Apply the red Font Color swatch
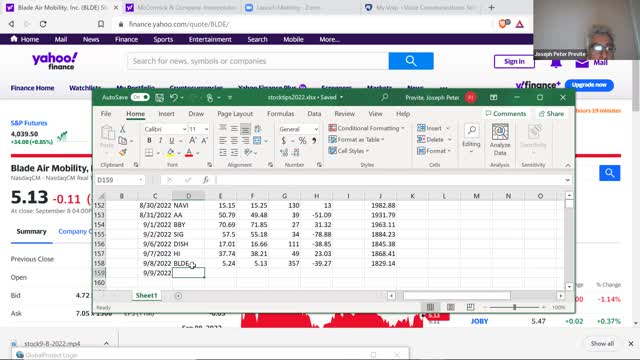The image size is (640, 360). pyautogui.click(x=189, y=153)
